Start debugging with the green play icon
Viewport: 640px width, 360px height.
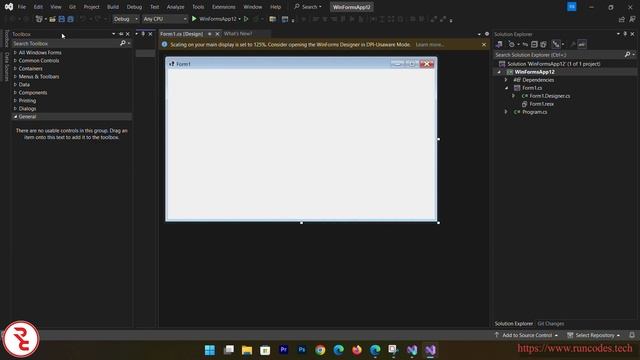(194, 19)
